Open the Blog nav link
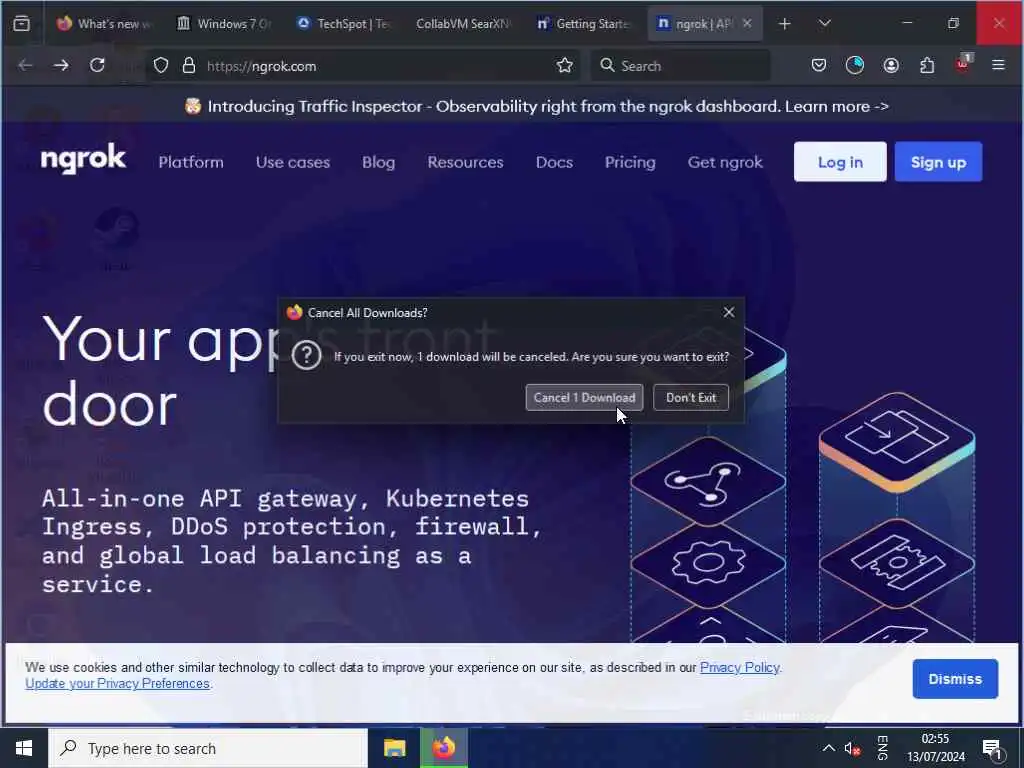The height and width of the screenshot is (768, 1024). [378, 162]
